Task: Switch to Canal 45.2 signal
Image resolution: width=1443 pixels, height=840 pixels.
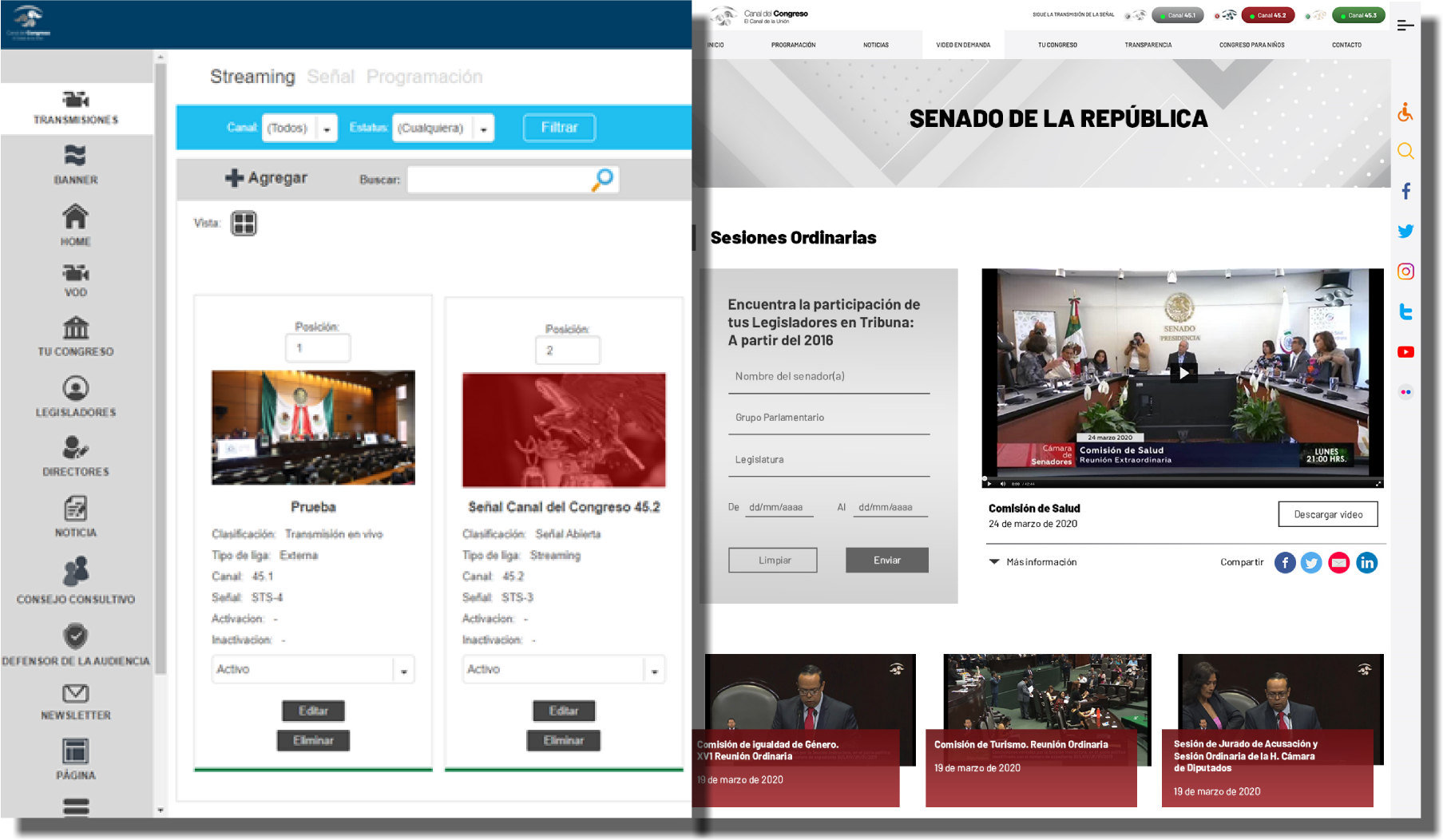Action: point(1268,15)
